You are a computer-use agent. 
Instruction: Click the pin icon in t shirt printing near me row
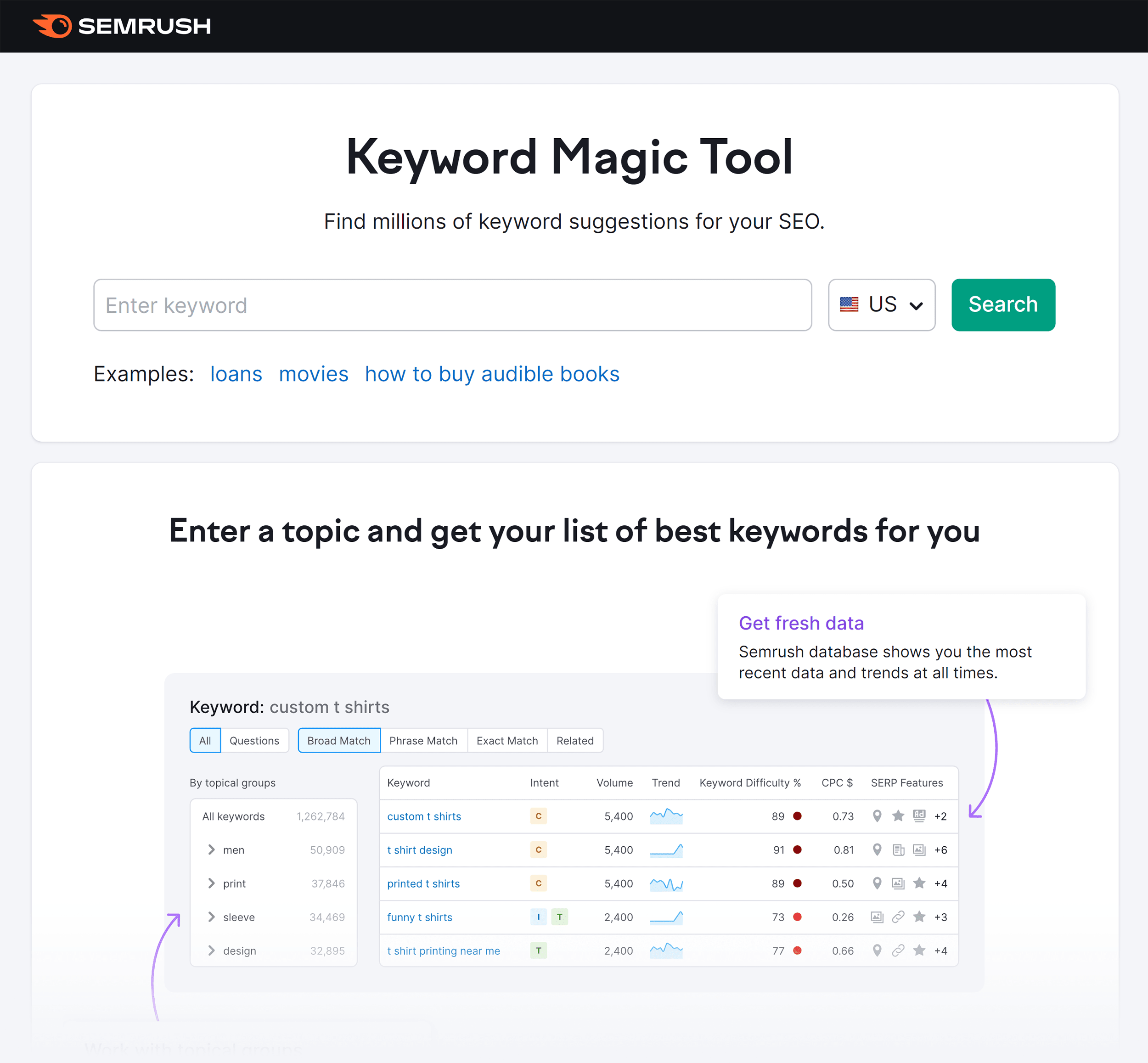pos(877,950)
